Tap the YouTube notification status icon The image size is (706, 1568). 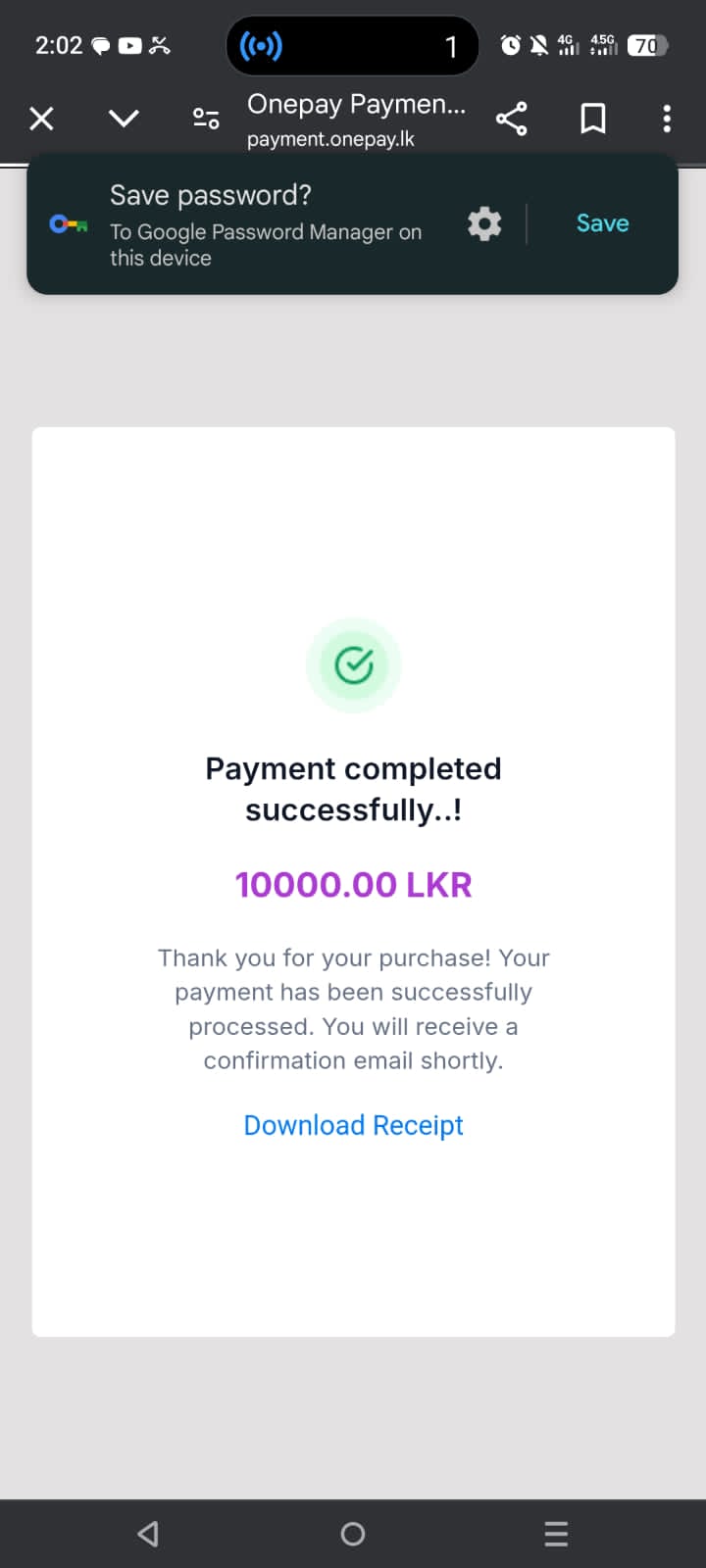129,45
